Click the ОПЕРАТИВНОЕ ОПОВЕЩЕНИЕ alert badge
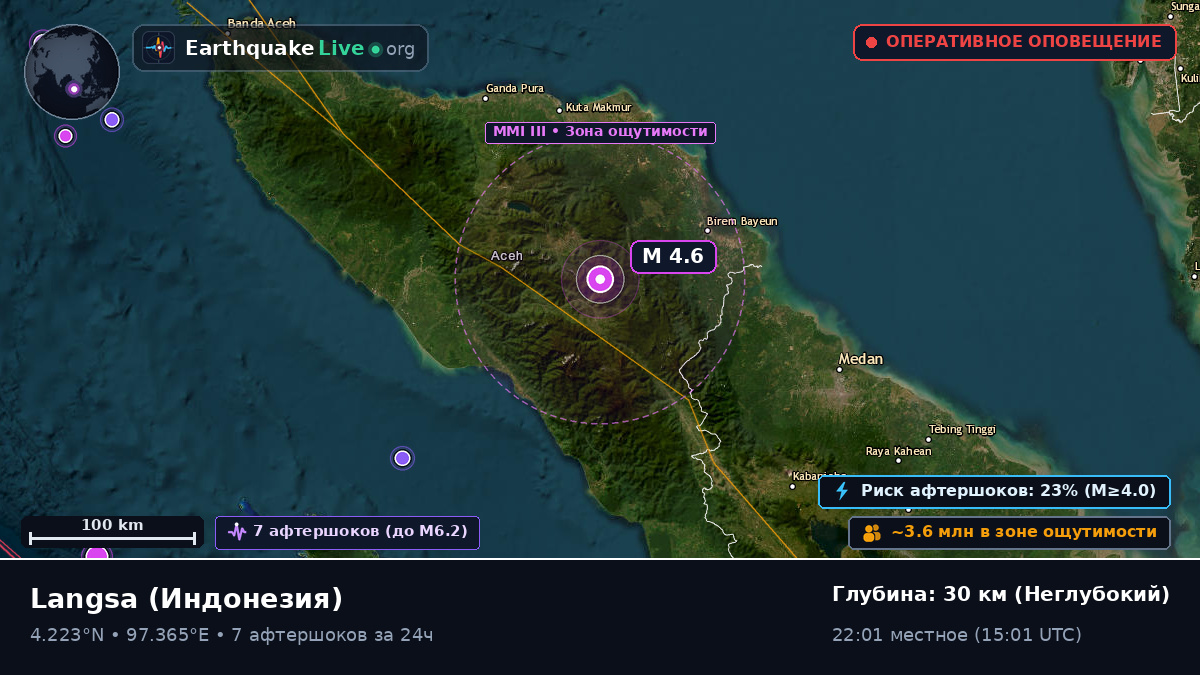1200x675 pixels. point(1014,42)
